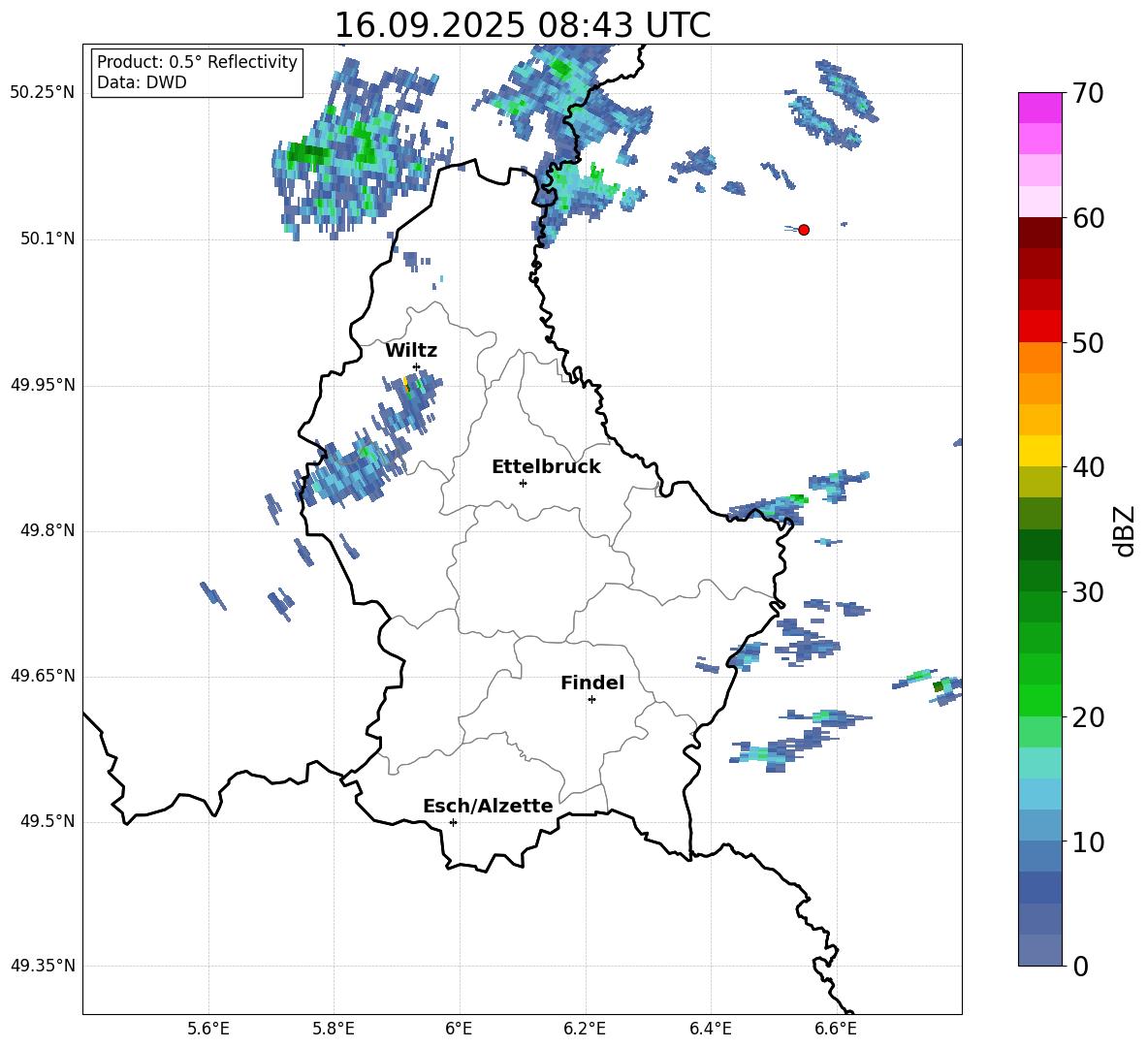Click the 50.1°N latitude label
Screen dimensions: 1148x1048
[x=48, y=239]
